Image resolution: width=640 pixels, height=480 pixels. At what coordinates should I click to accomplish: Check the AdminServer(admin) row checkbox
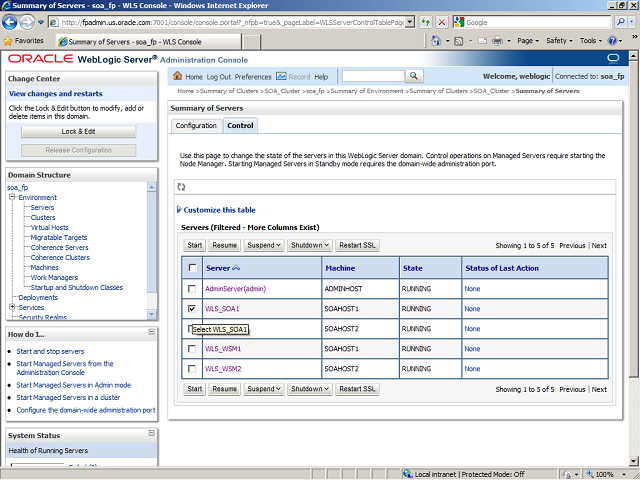tap(192, 289)
